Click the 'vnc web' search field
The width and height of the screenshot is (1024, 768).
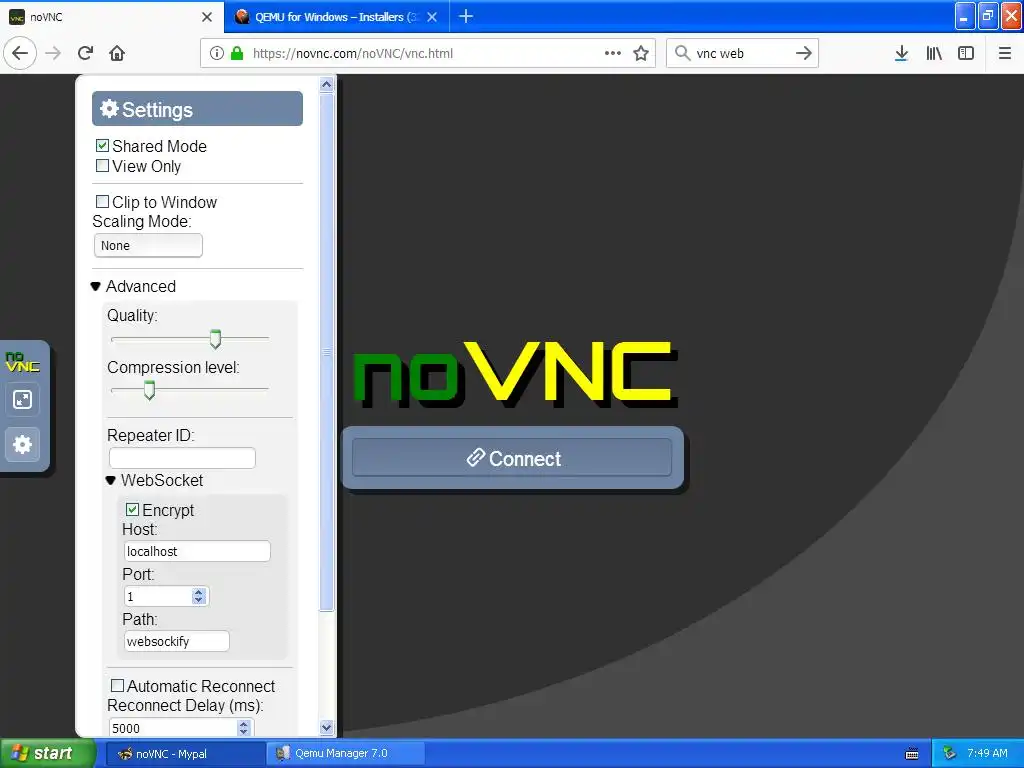point(743,53)
